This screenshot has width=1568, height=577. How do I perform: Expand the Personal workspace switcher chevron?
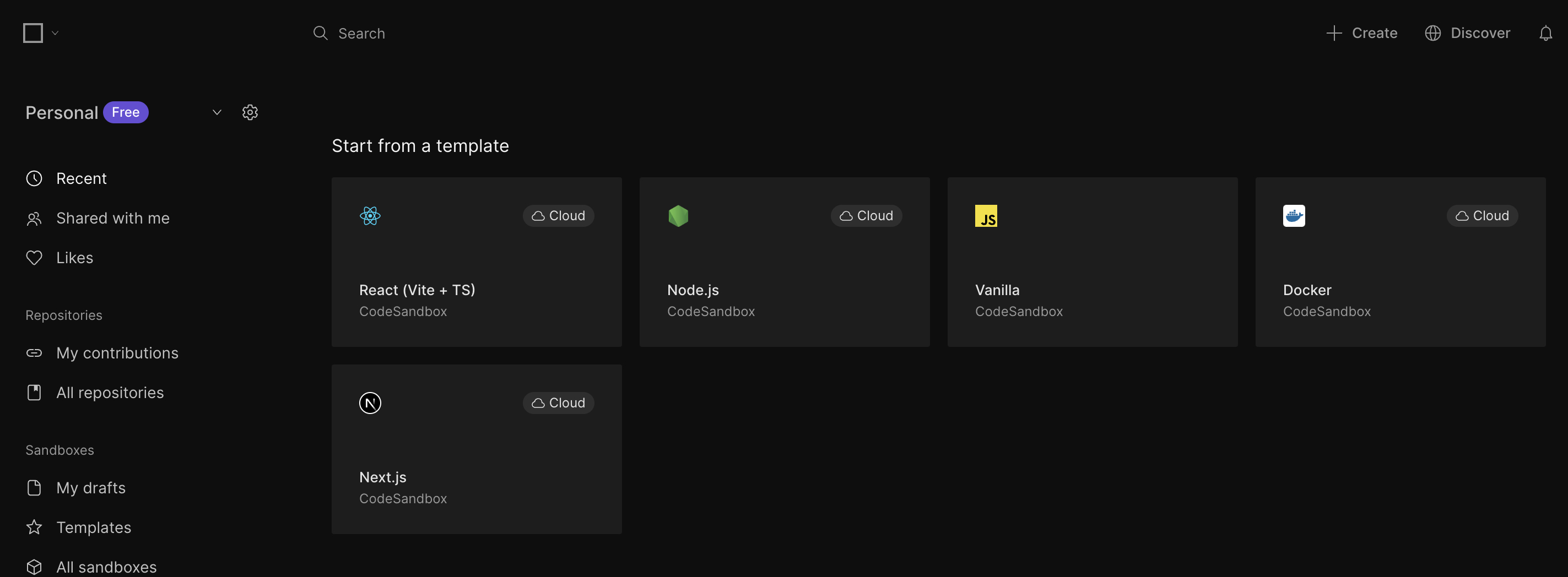point(217,112)
